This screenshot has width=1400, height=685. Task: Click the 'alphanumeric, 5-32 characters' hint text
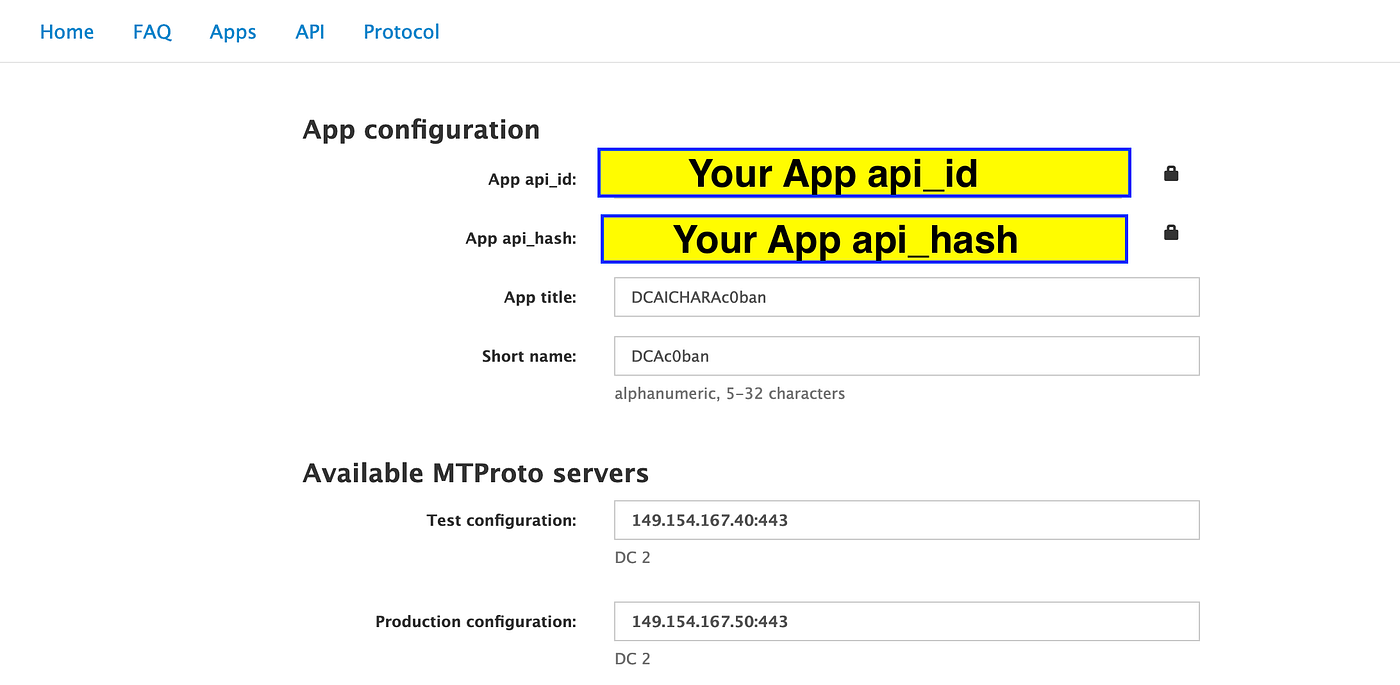[x=730, y=394]
